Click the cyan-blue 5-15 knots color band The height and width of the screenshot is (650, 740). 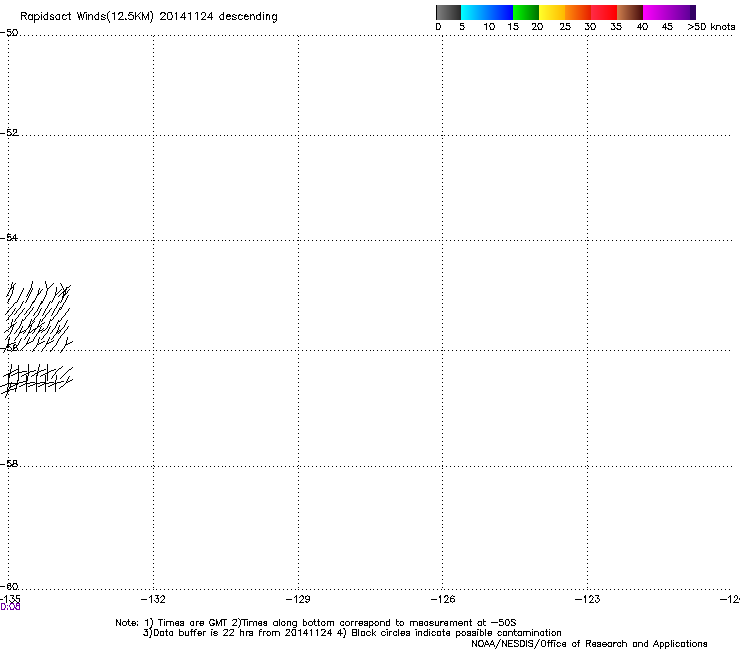tap(487, 12)
